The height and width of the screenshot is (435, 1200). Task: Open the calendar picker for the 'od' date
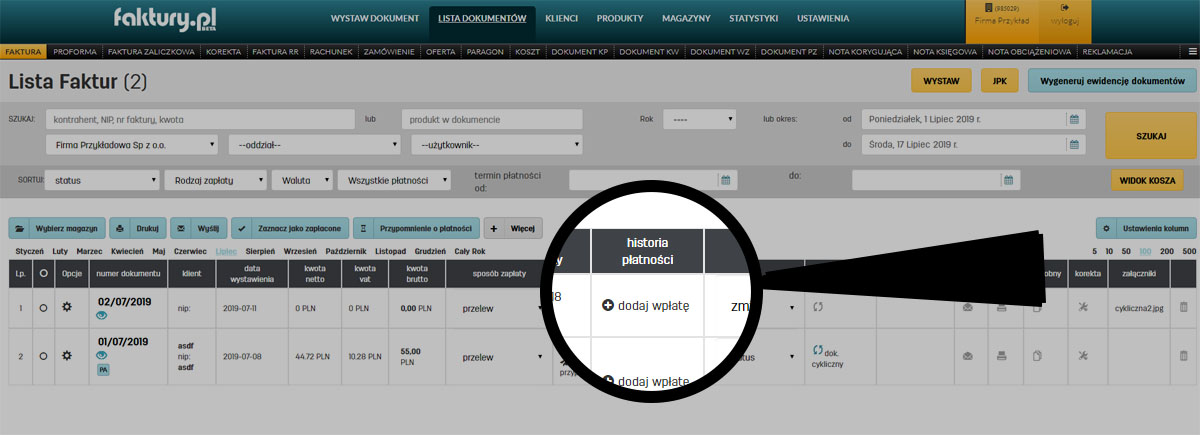pos(1074,119)
